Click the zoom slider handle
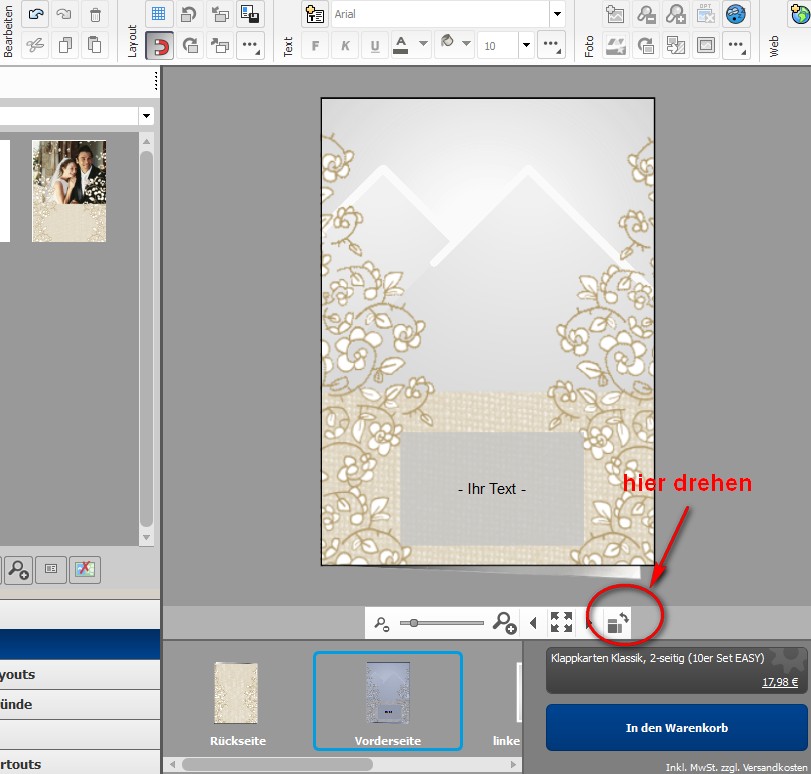 (413, 623)
